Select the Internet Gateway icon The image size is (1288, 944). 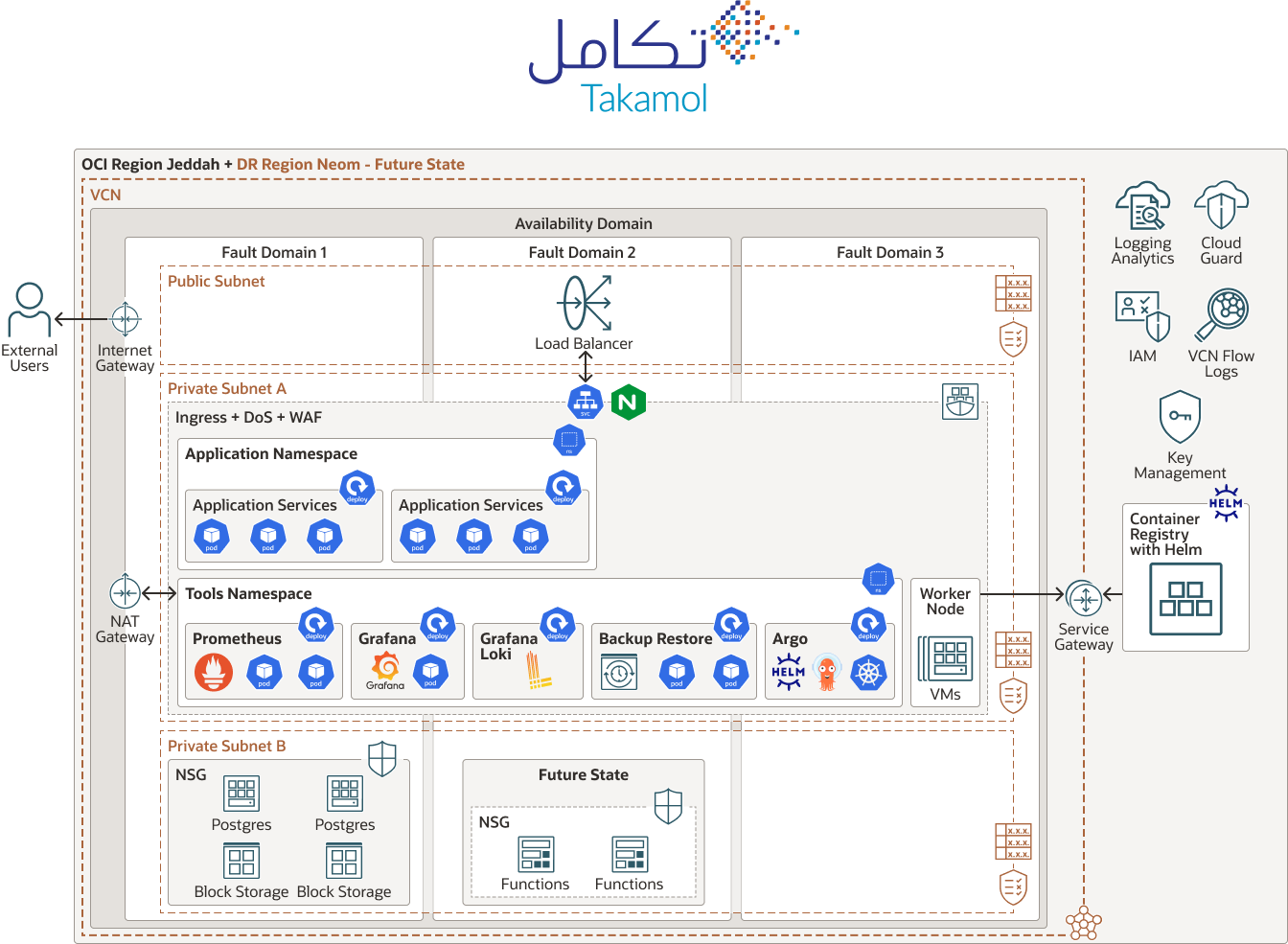click(x=126, y=319)
